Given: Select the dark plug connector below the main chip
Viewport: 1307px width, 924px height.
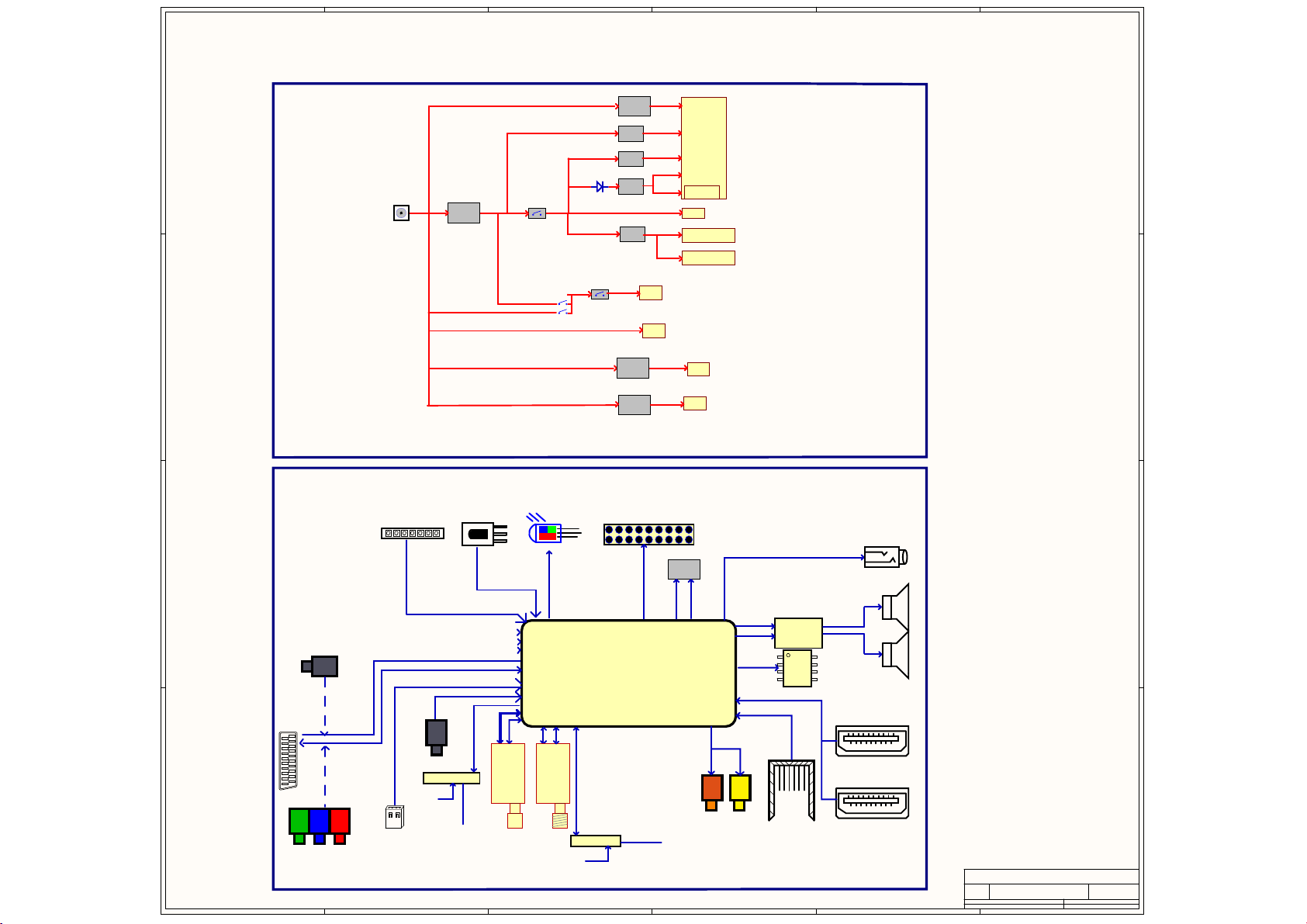Looking at the screenshot, I should [x=437, y=737].
